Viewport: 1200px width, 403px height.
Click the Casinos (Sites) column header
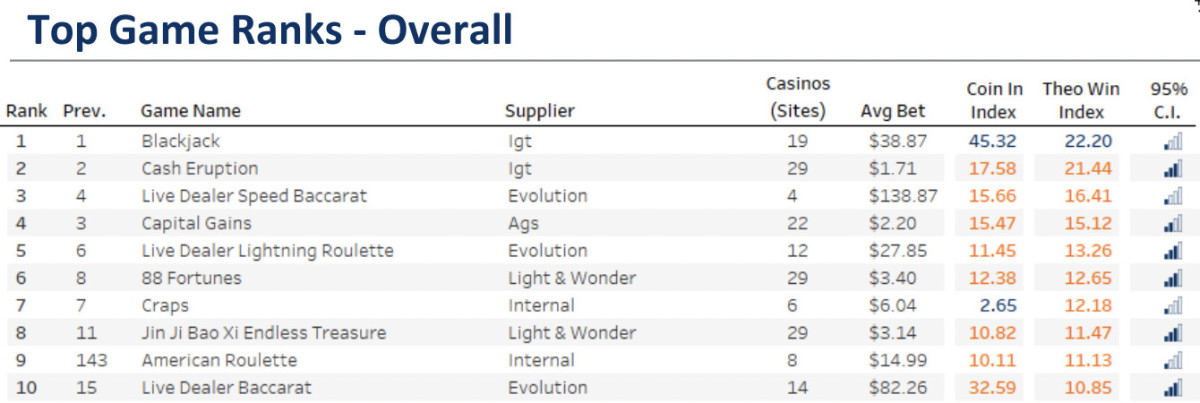(797, 98)
